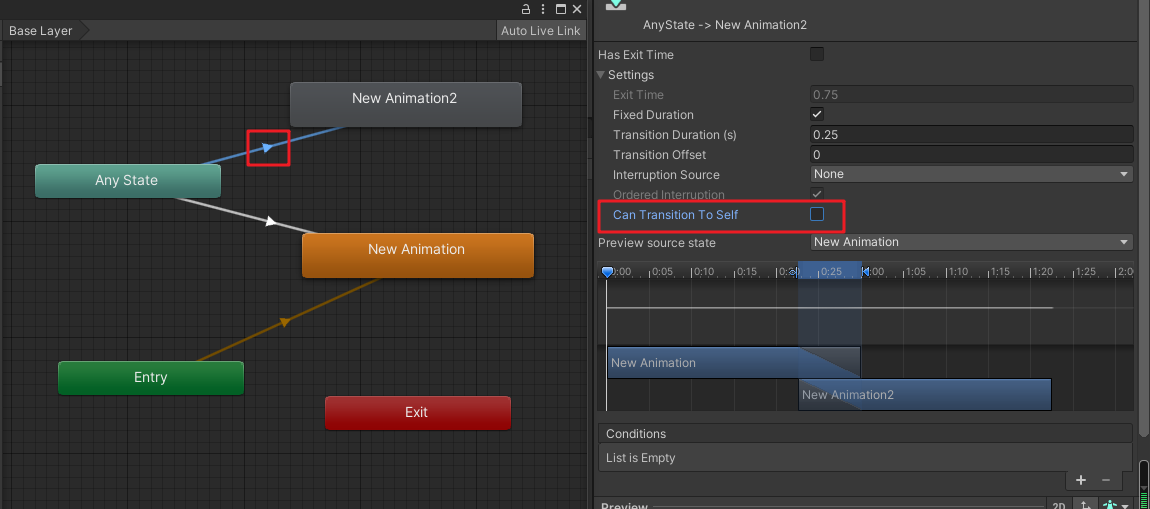
Task: Enable the Has Exit Time checkbox
Action: 817,54
